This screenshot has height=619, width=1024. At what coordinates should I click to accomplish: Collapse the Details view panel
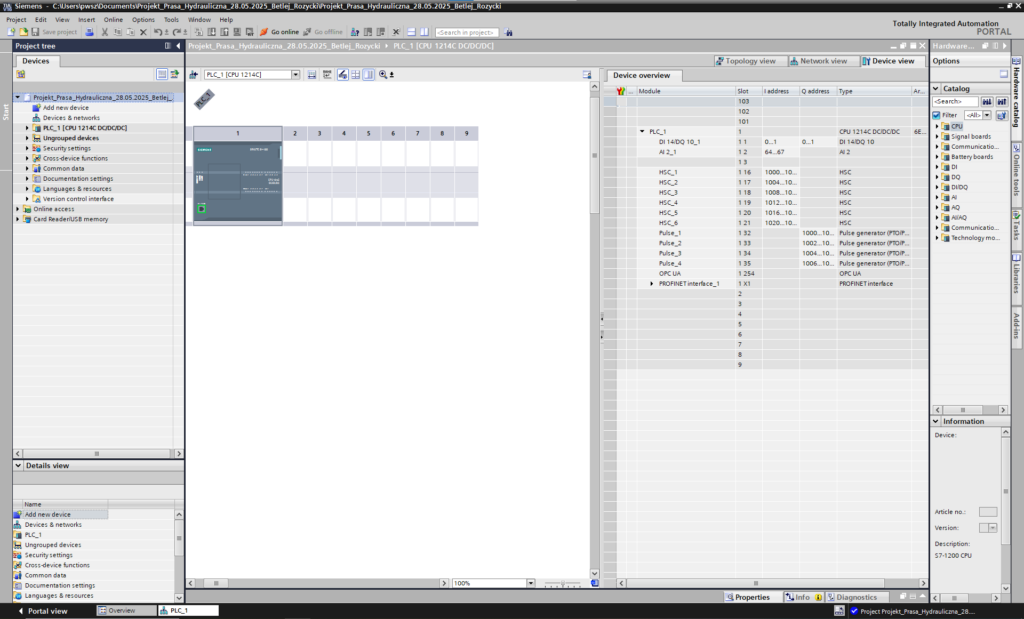click(18, 466)
